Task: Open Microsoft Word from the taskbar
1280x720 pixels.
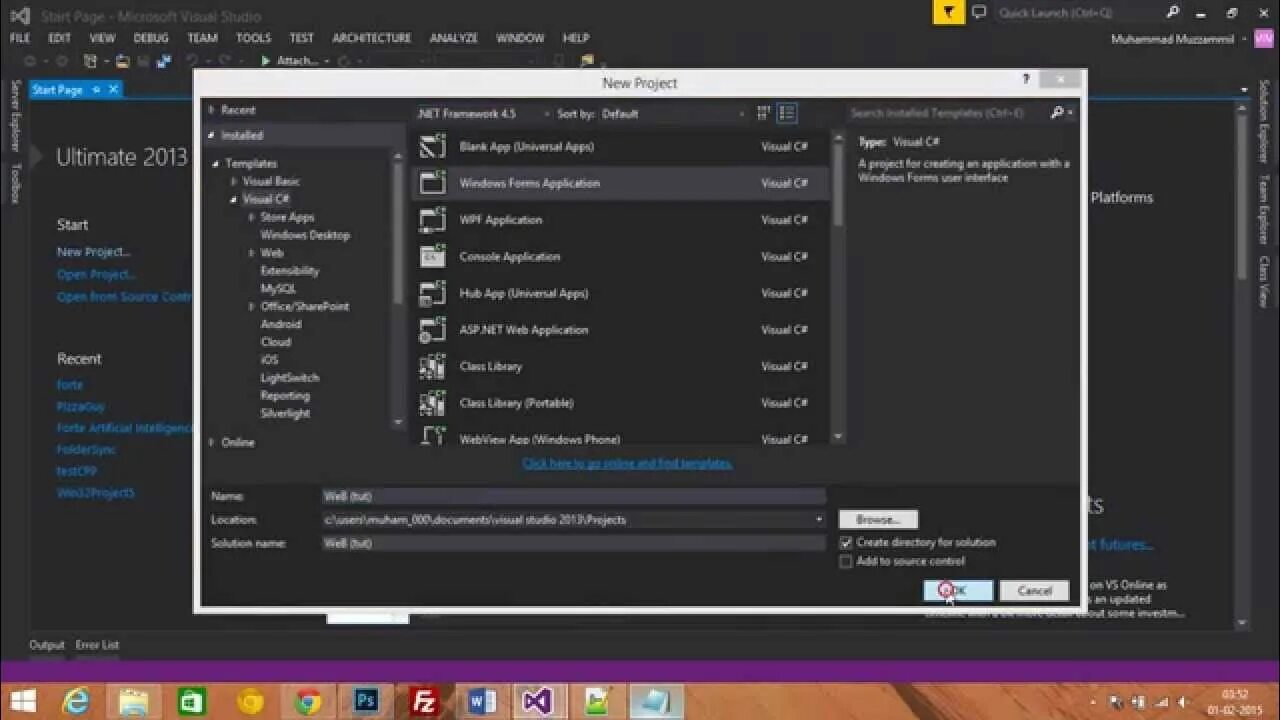Action: coord(482,701)
